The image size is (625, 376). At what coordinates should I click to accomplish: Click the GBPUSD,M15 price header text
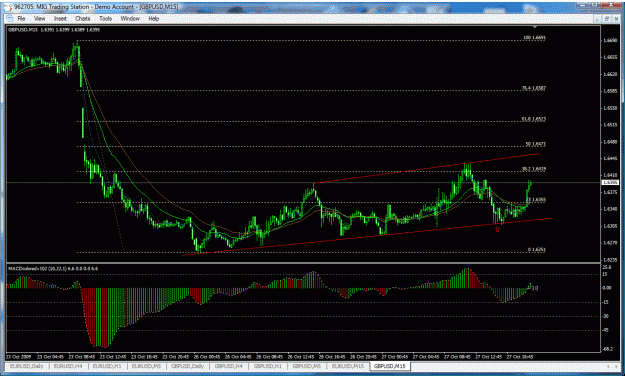pos(54,30)
